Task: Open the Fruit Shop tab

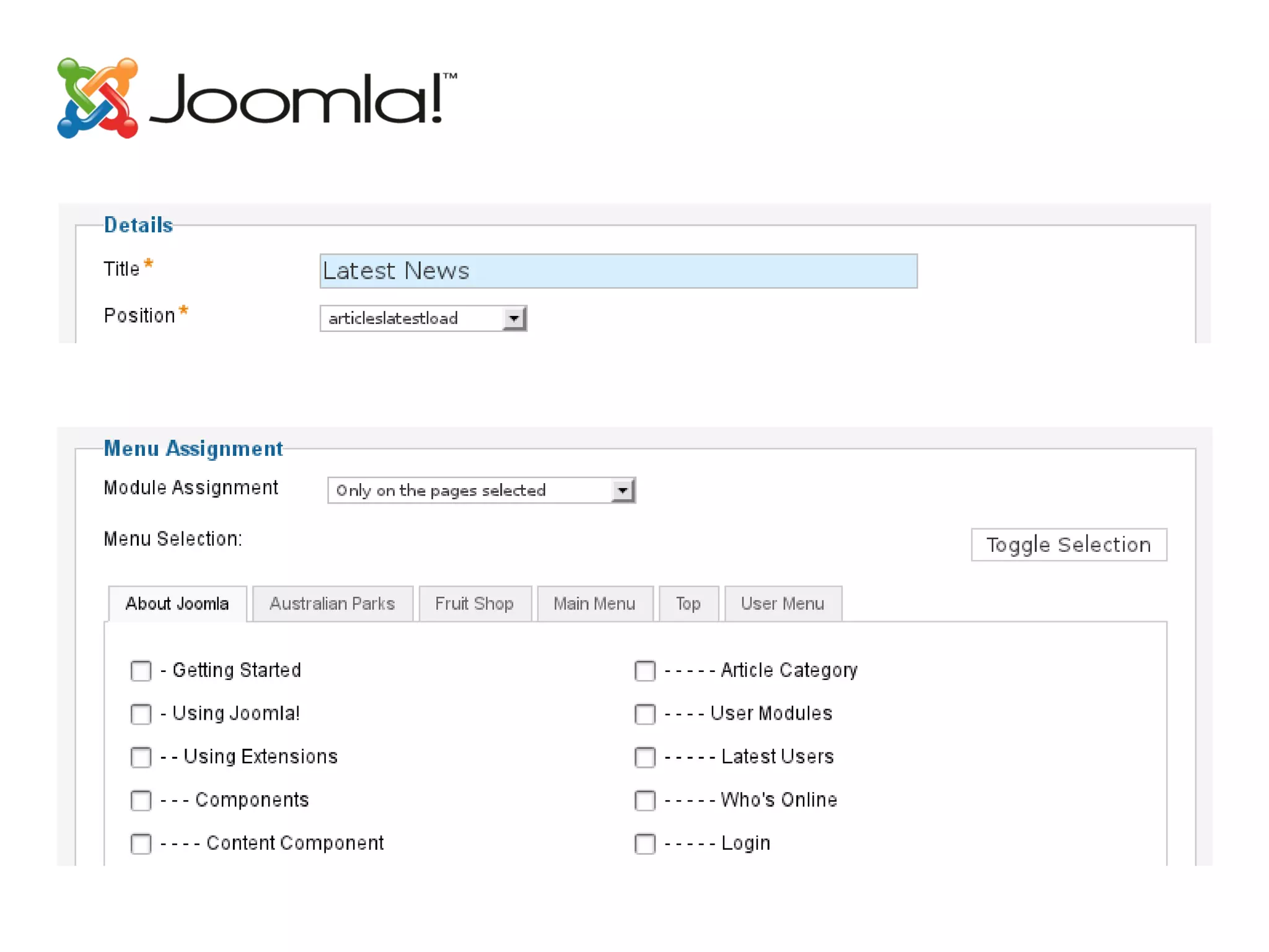Action: pos(475,604)
